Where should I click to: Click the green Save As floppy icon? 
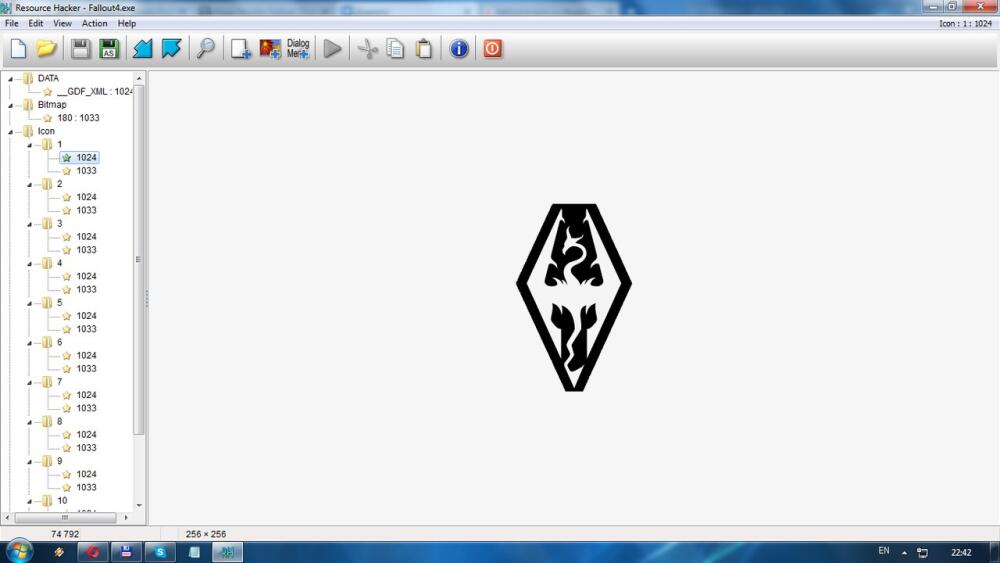tap(109, 48)
